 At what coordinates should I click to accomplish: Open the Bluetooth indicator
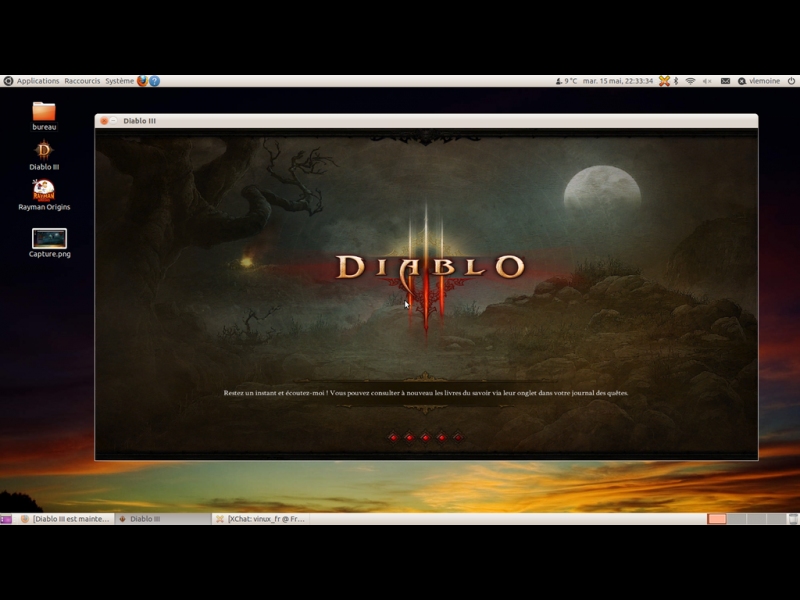pos(676,81)
